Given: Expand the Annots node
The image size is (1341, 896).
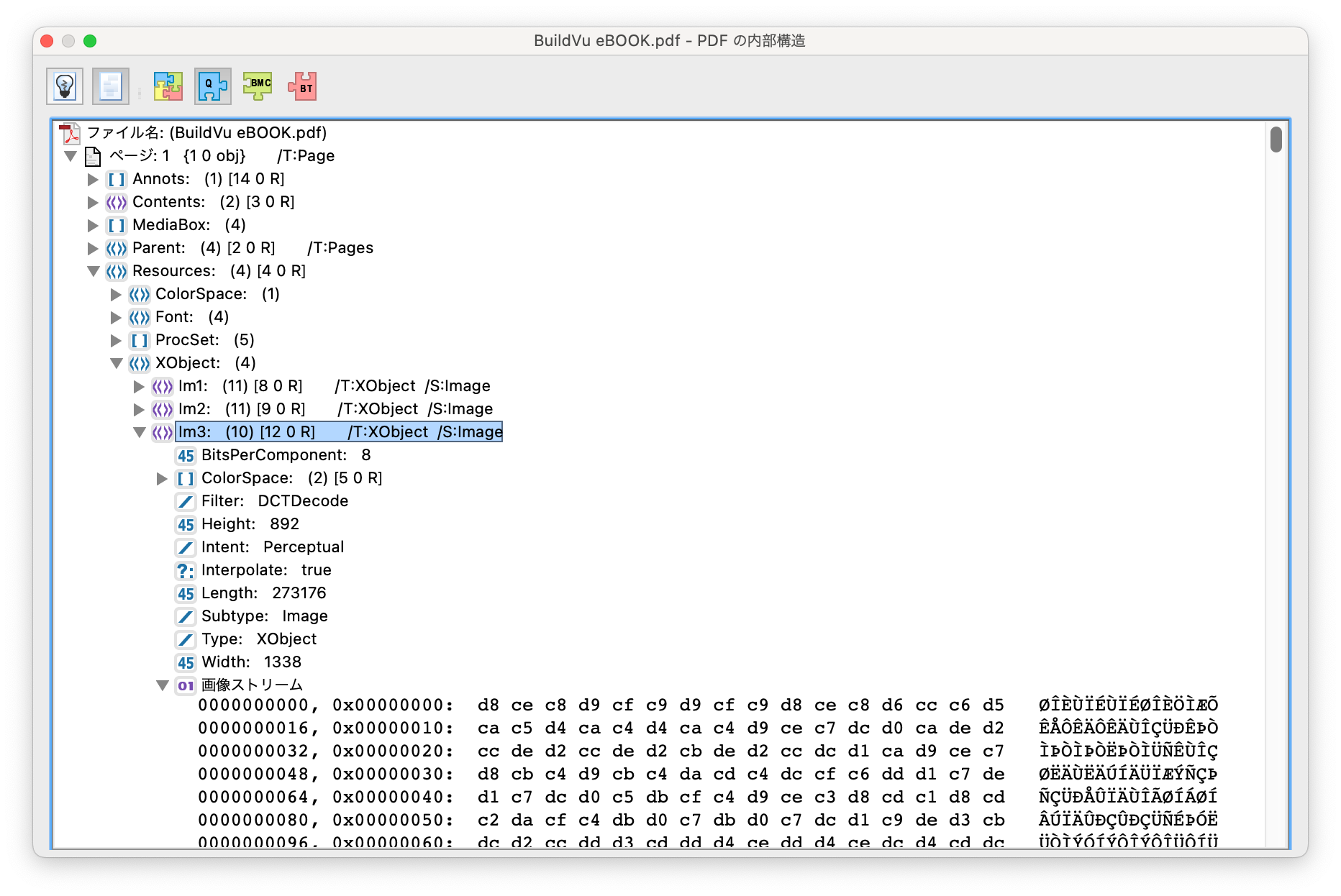Looking at the screenshot, I should point(93,179).
